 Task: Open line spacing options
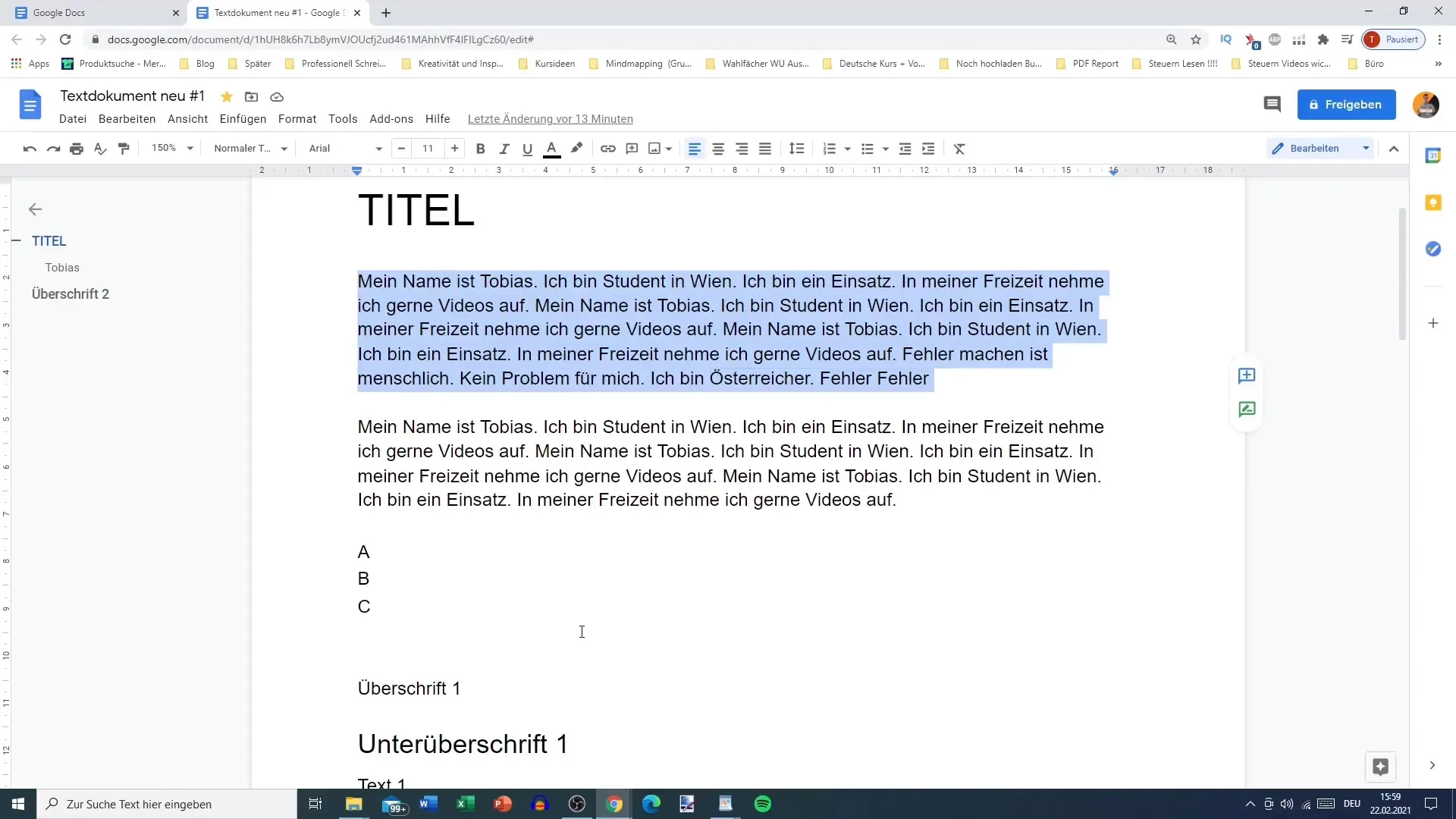pos(796,149)
